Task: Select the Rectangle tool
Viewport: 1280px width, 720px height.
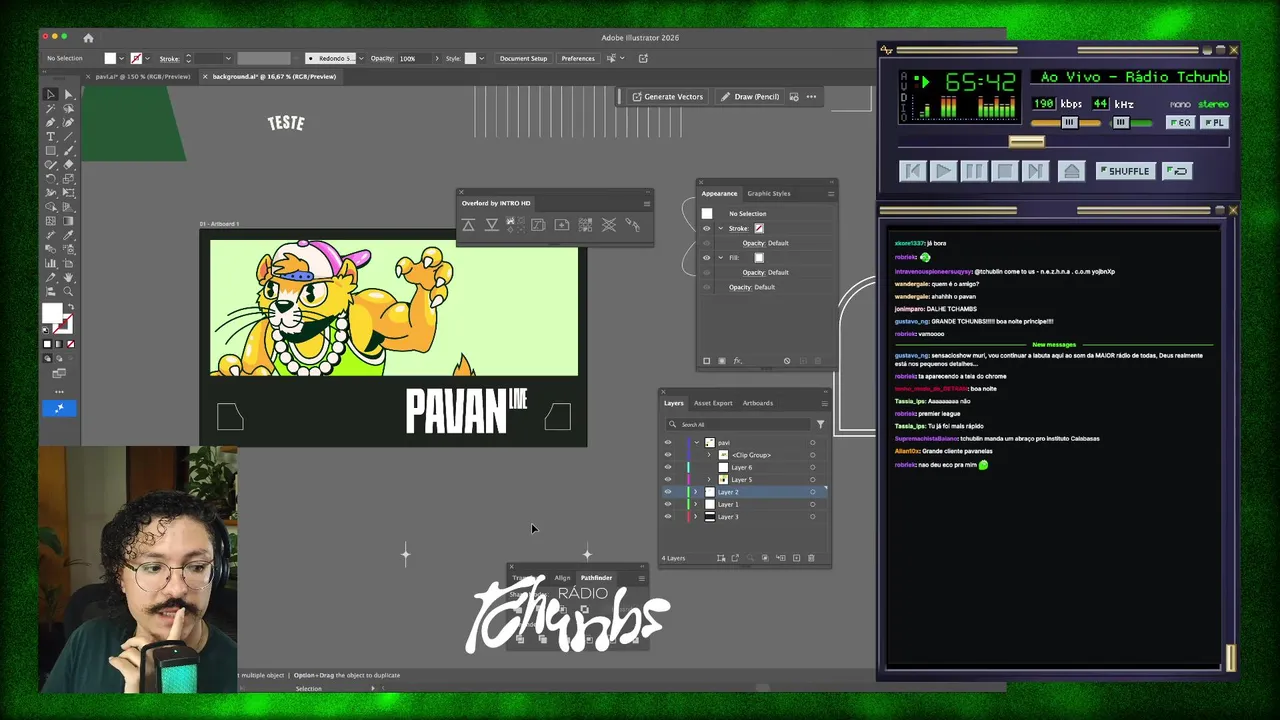Action: point(51,150)
